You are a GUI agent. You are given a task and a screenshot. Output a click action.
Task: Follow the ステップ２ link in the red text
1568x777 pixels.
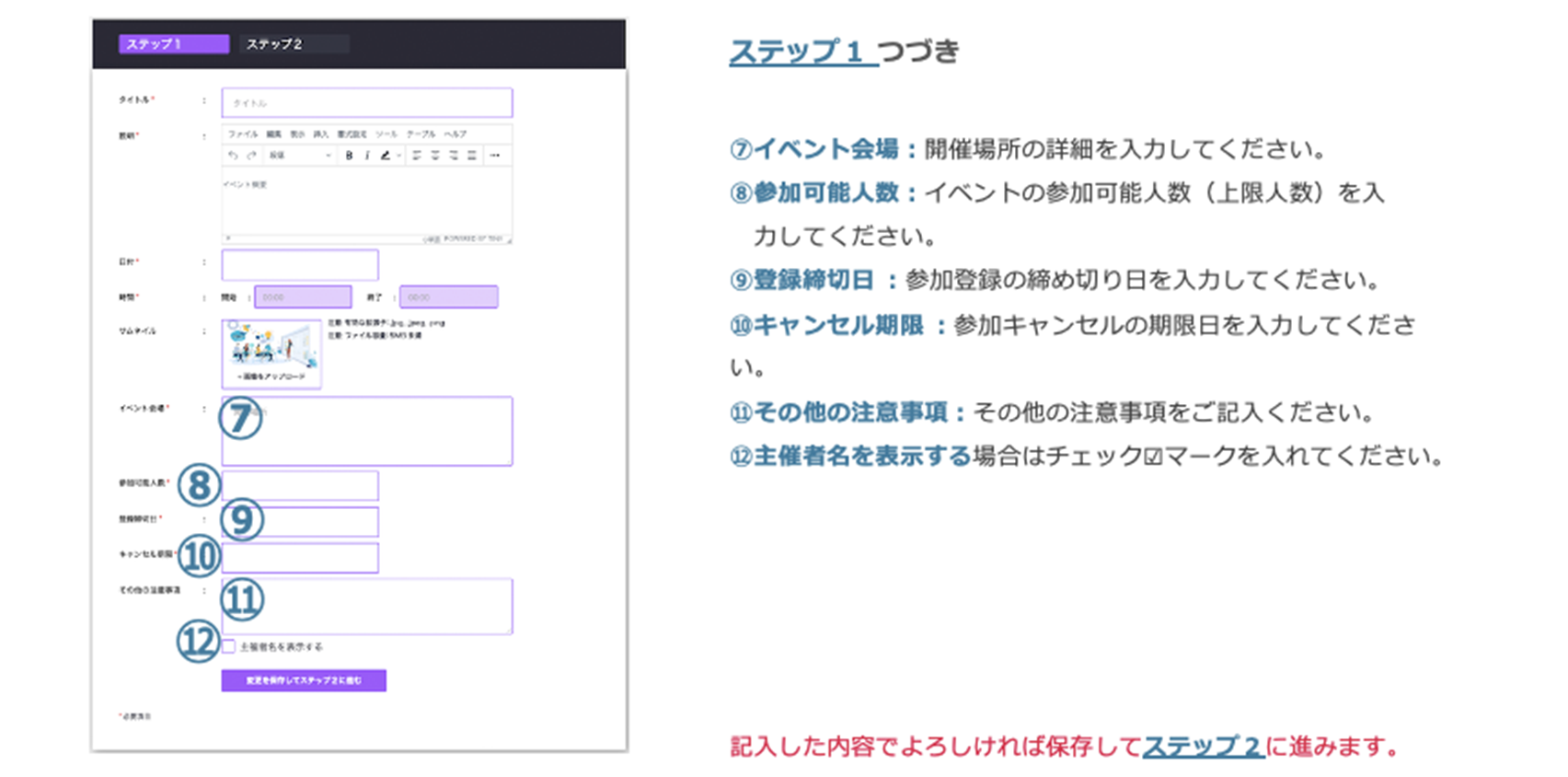pyautogui.click(x=1202, y=746)
